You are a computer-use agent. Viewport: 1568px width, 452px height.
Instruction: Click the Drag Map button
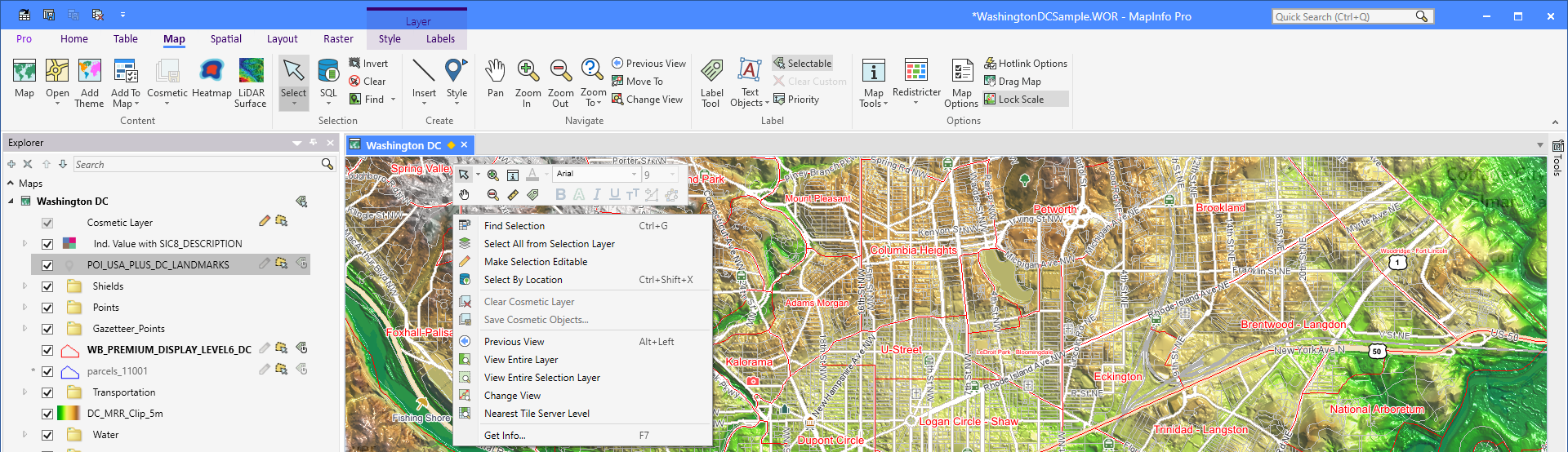(x=1012, y=81)
